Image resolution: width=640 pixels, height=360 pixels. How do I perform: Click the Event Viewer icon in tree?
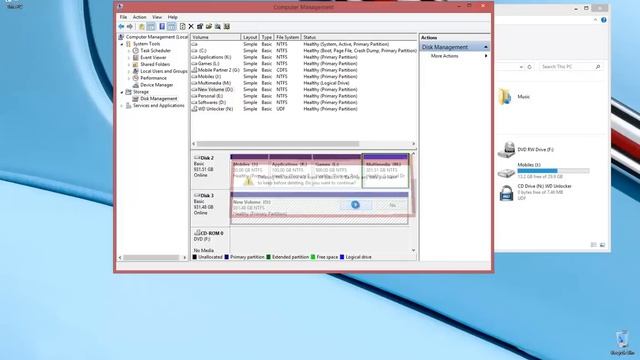pos(136,58)
